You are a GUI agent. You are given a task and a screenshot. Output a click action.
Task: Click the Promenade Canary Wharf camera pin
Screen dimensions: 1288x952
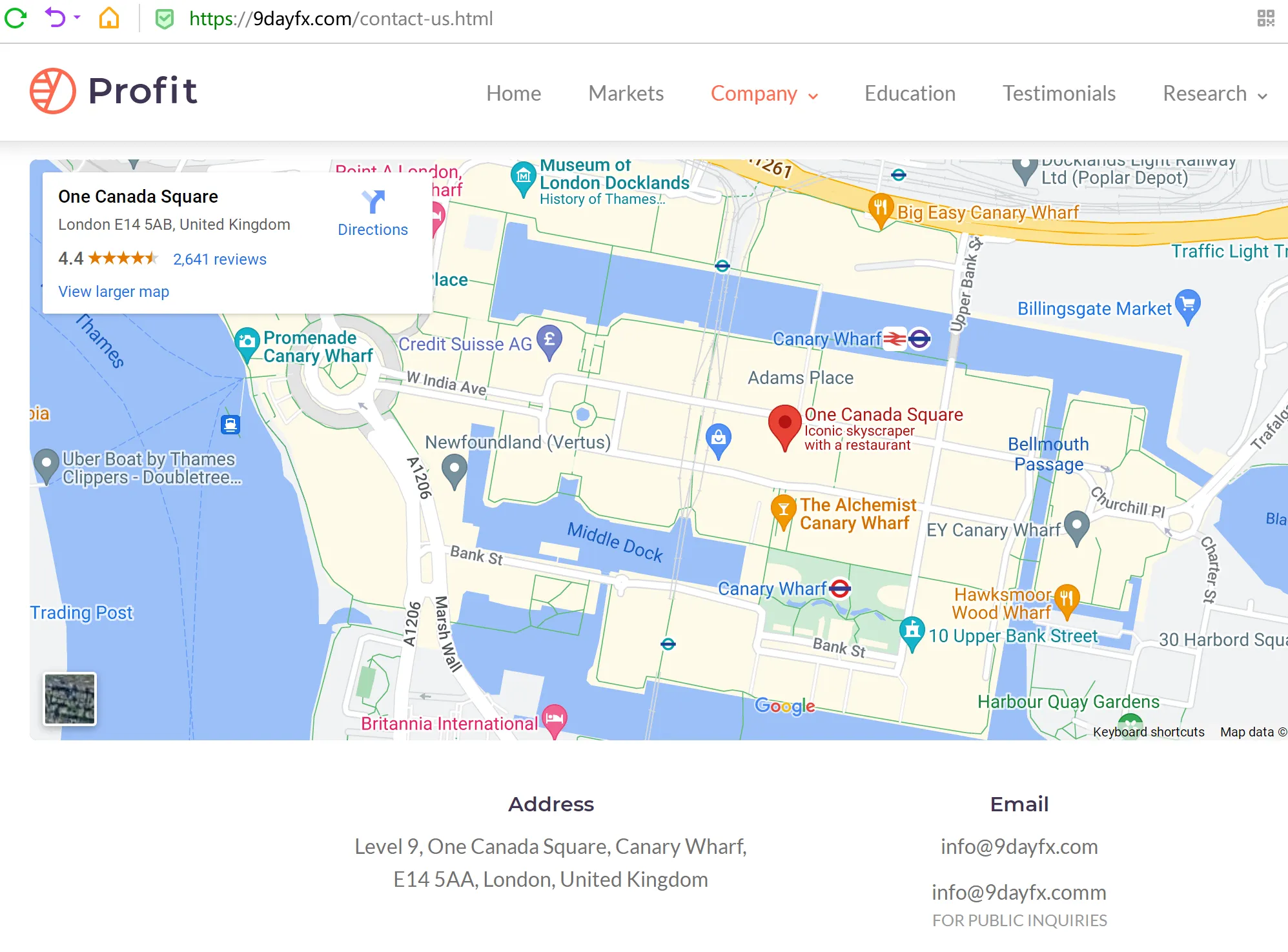click(x=247, y=343)
